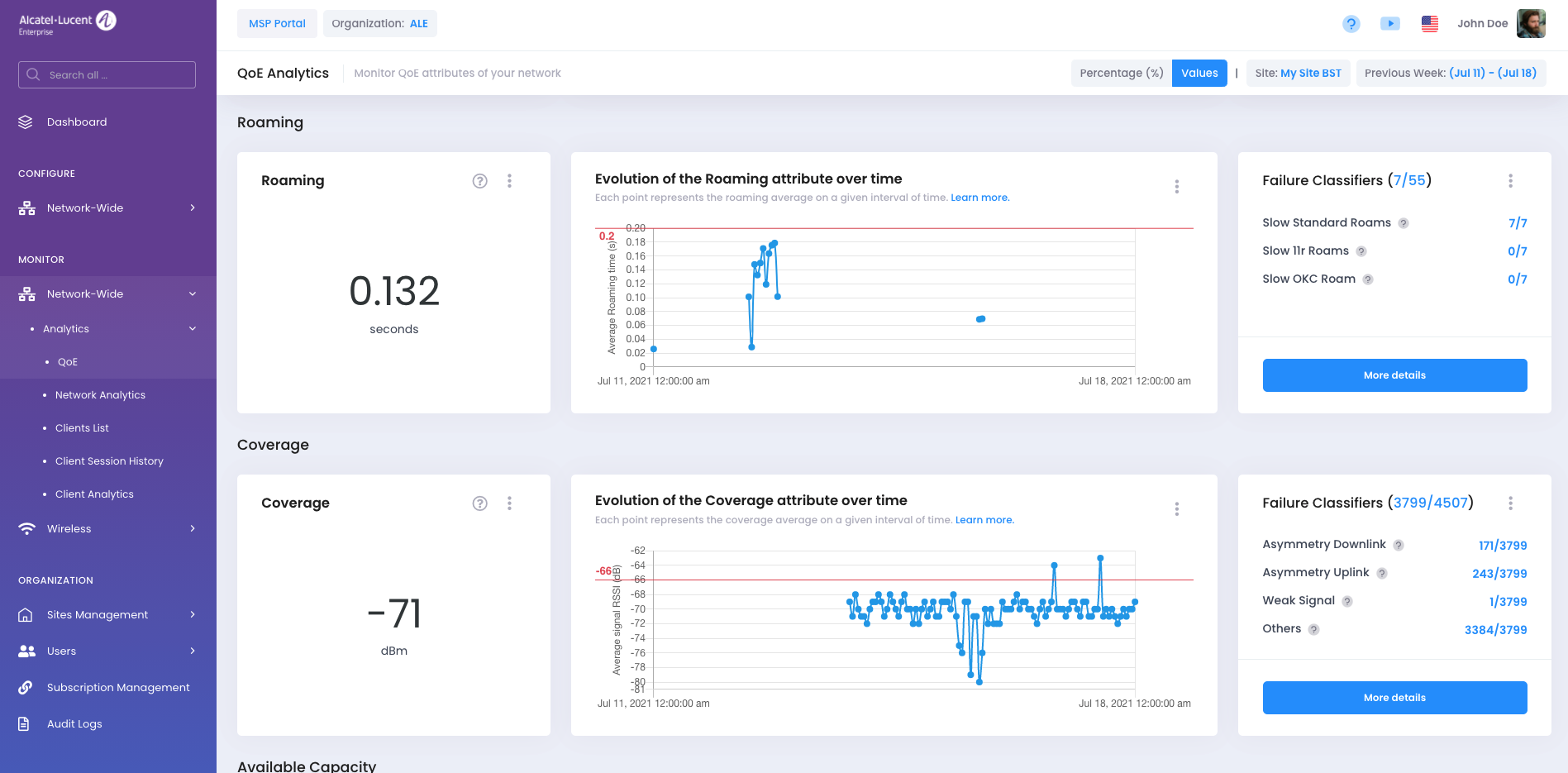The width and height of the screenshot is (1568, 773).
Task: Expand the Users menu chevron
Action: tap(193, 651)
